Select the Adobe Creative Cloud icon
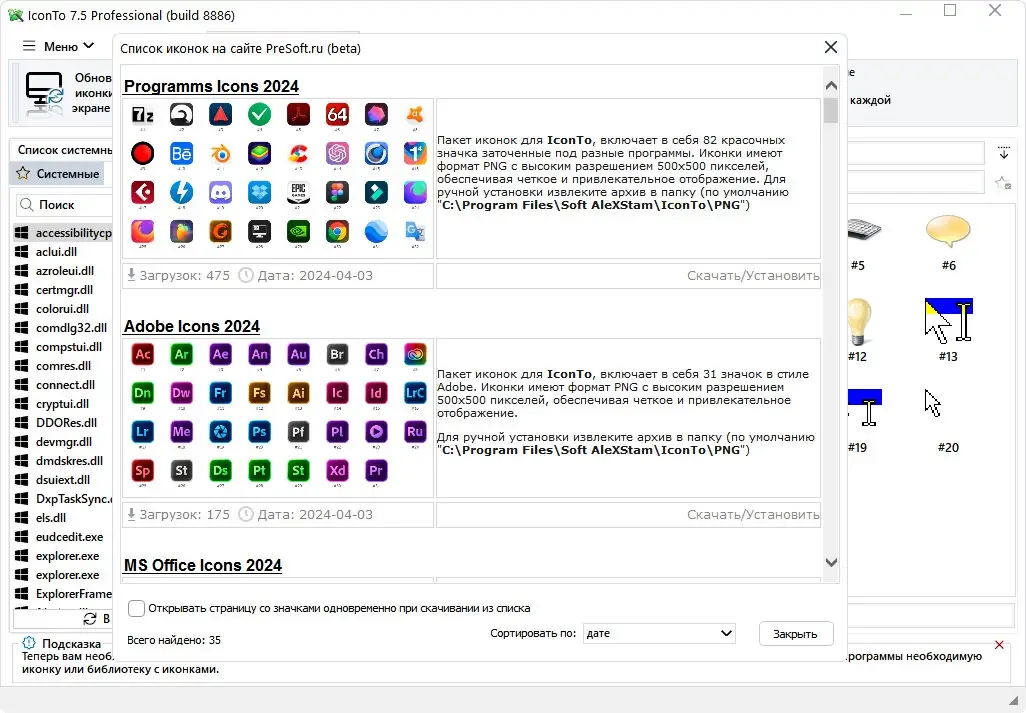The image size is (1026, 713). coord(415,355)
